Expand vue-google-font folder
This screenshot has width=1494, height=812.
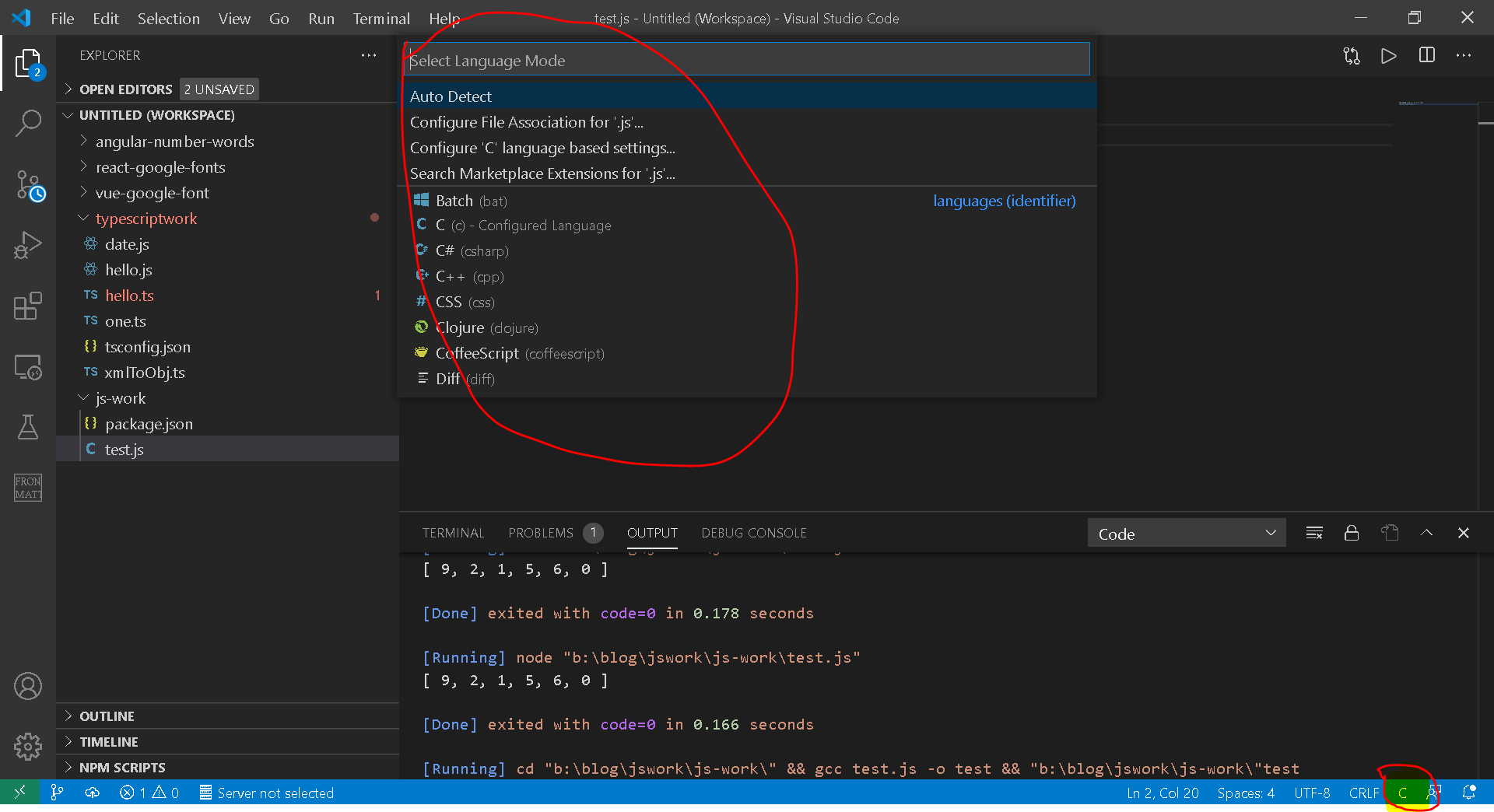pyautogui.click(x=152, y=193)
